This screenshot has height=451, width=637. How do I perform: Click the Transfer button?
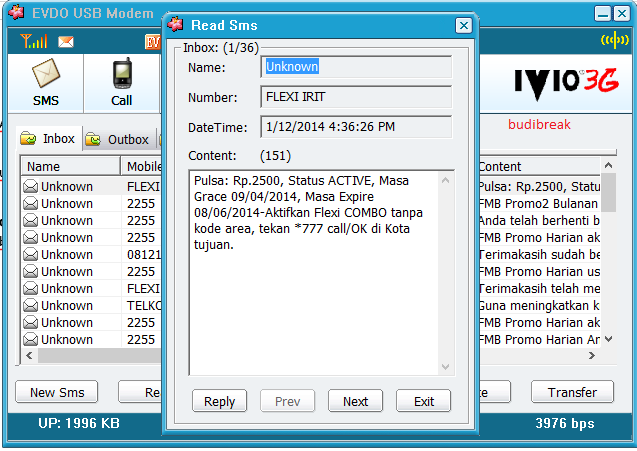[x=572, y=392]
